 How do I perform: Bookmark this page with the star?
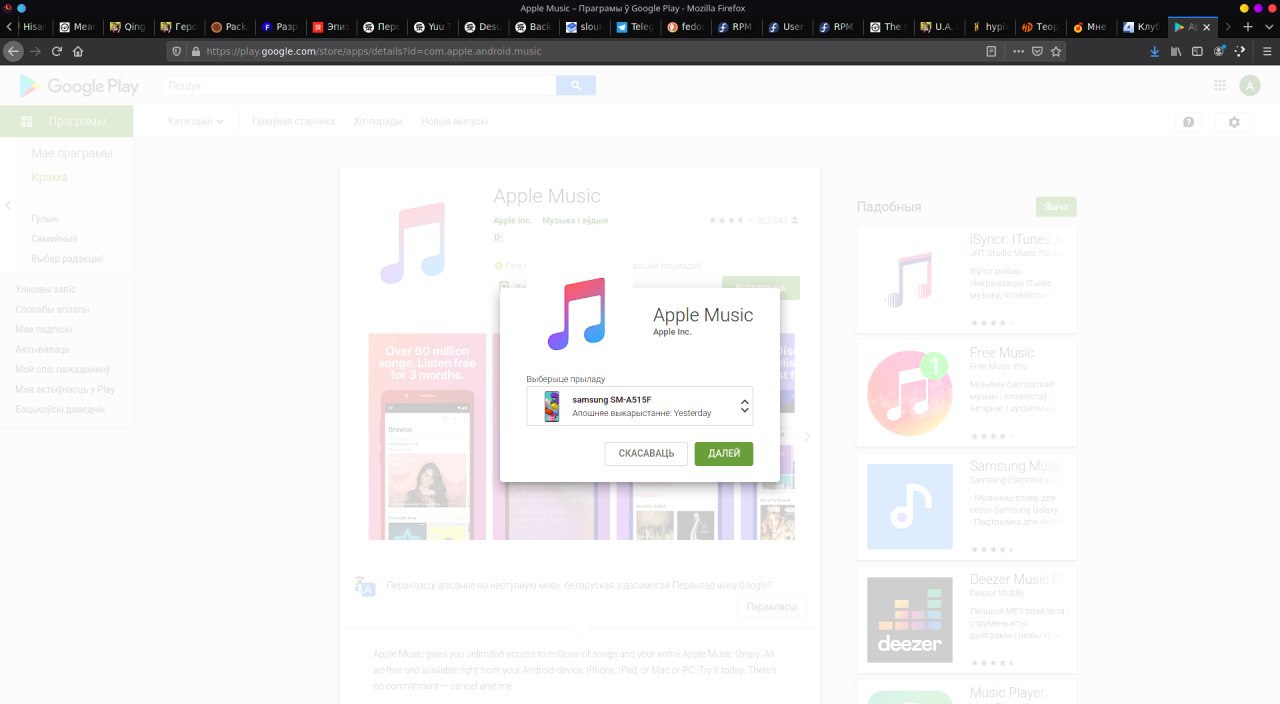click(x=1056, y=51)
